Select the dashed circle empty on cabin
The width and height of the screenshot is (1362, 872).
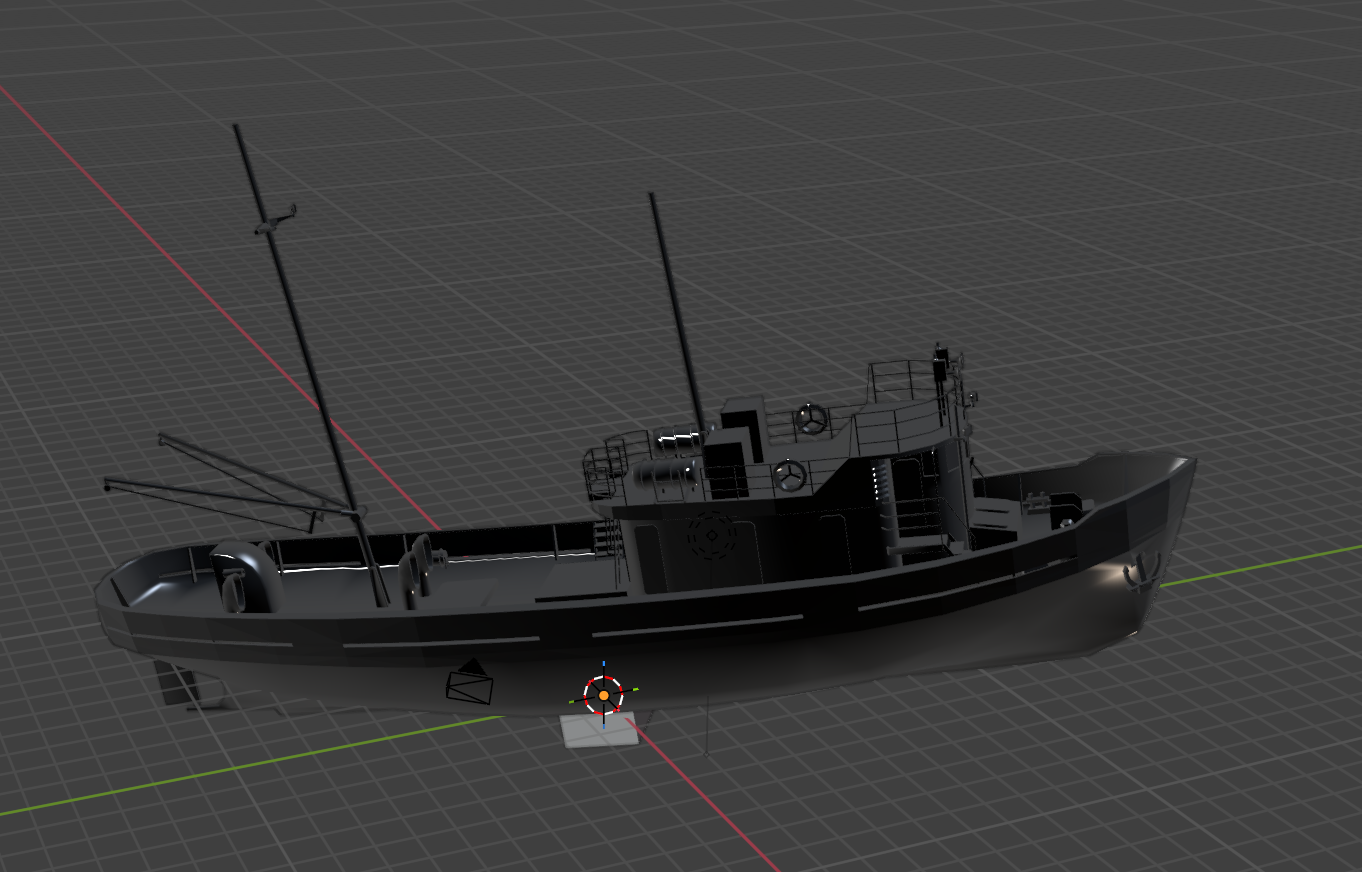(x=712, y=536)
